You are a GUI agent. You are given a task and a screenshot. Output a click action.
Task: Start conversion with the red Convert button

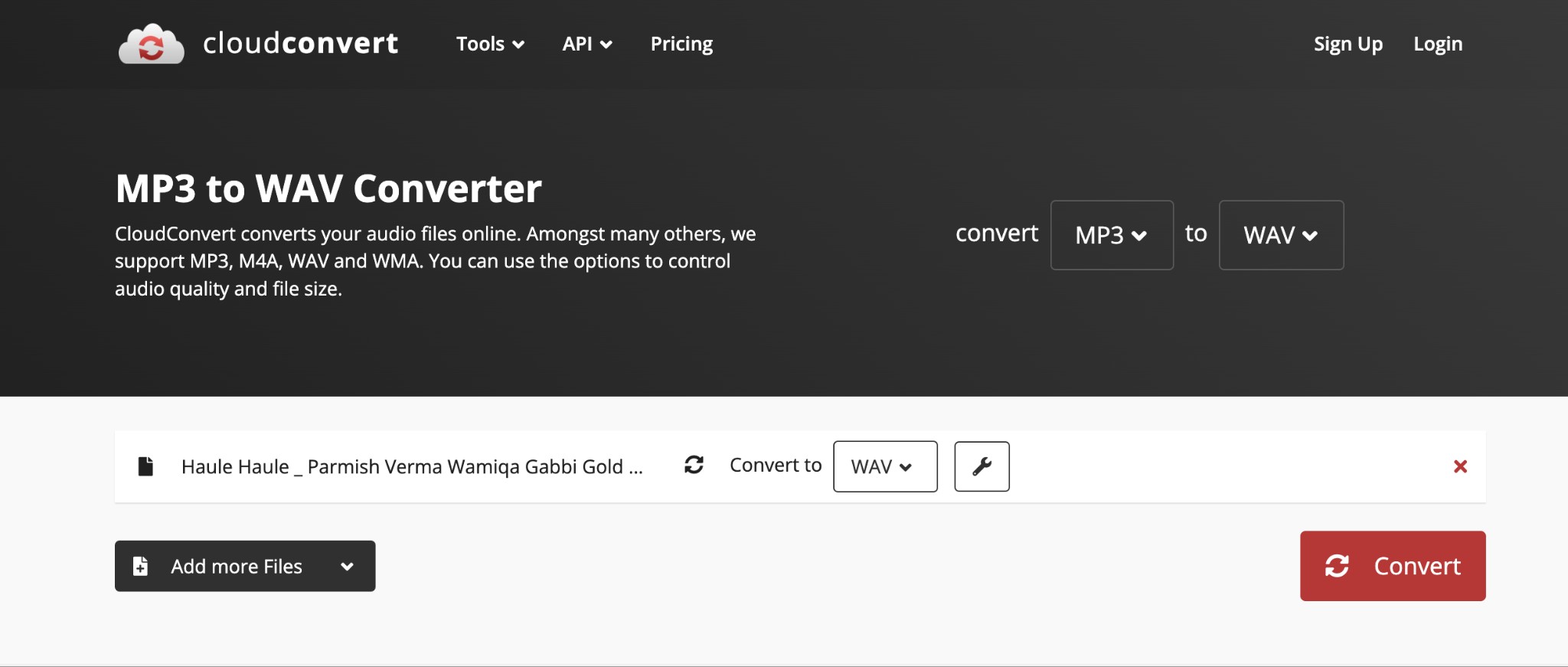1393,566
